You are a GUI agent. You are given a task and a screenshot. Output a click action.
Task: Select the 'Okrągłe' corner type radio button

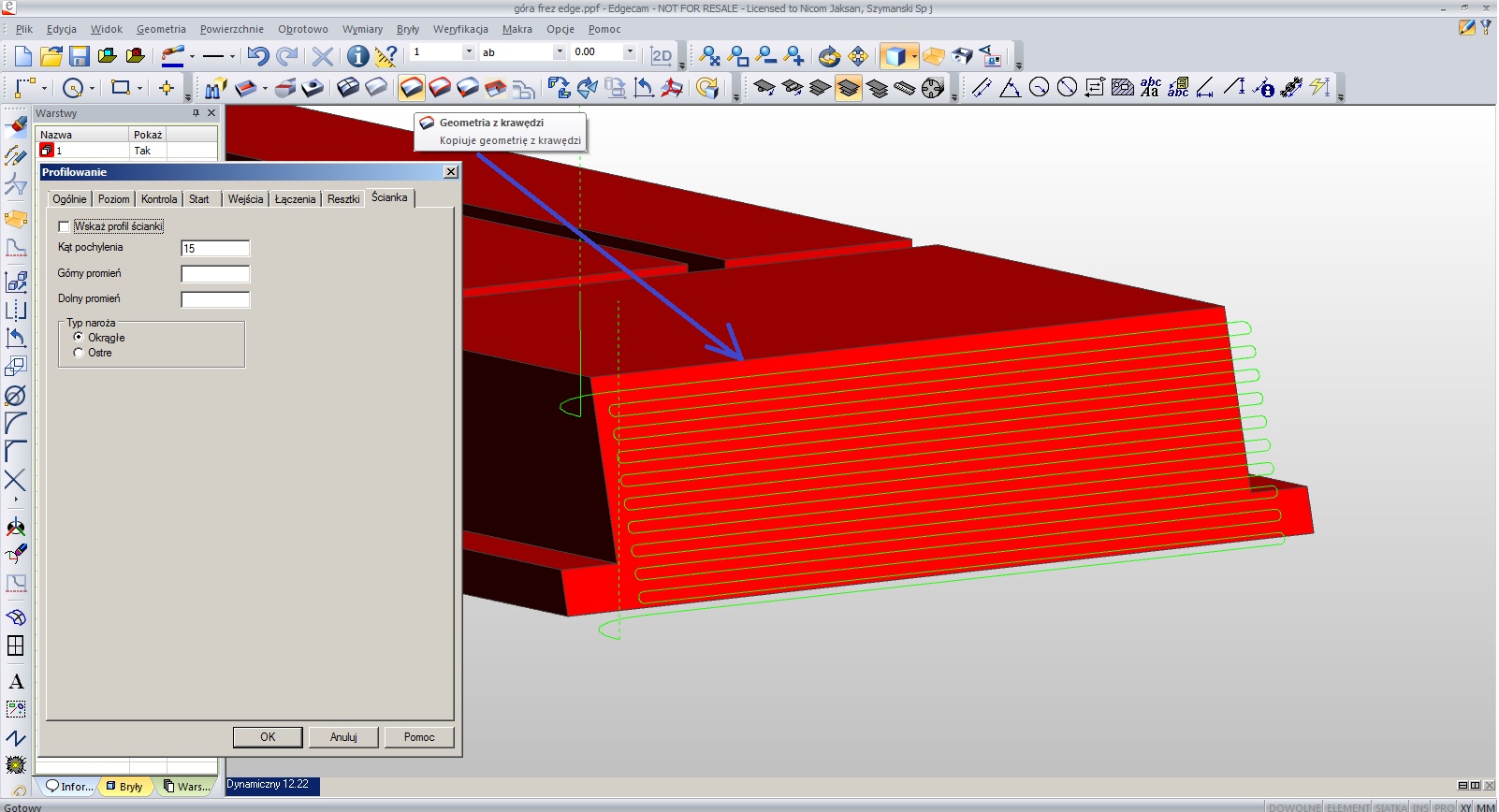(79, 337)
